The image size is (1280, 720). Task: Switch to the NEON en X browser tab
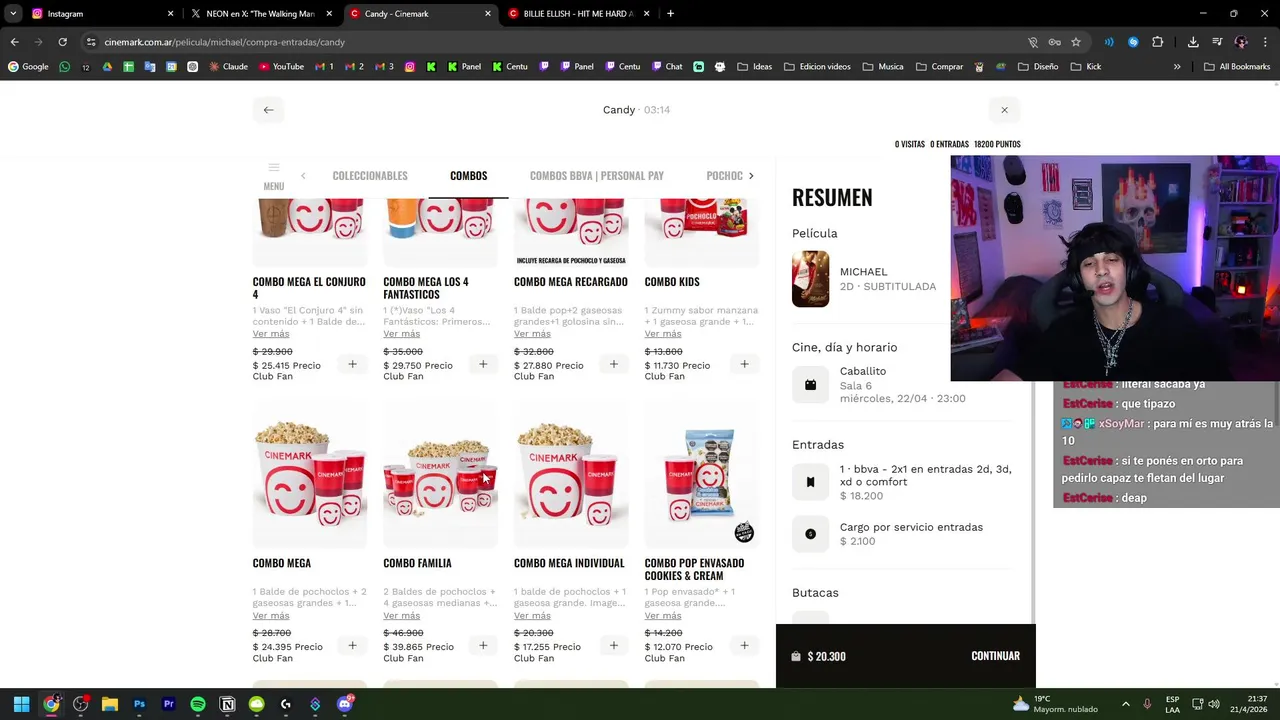point(261,14)
